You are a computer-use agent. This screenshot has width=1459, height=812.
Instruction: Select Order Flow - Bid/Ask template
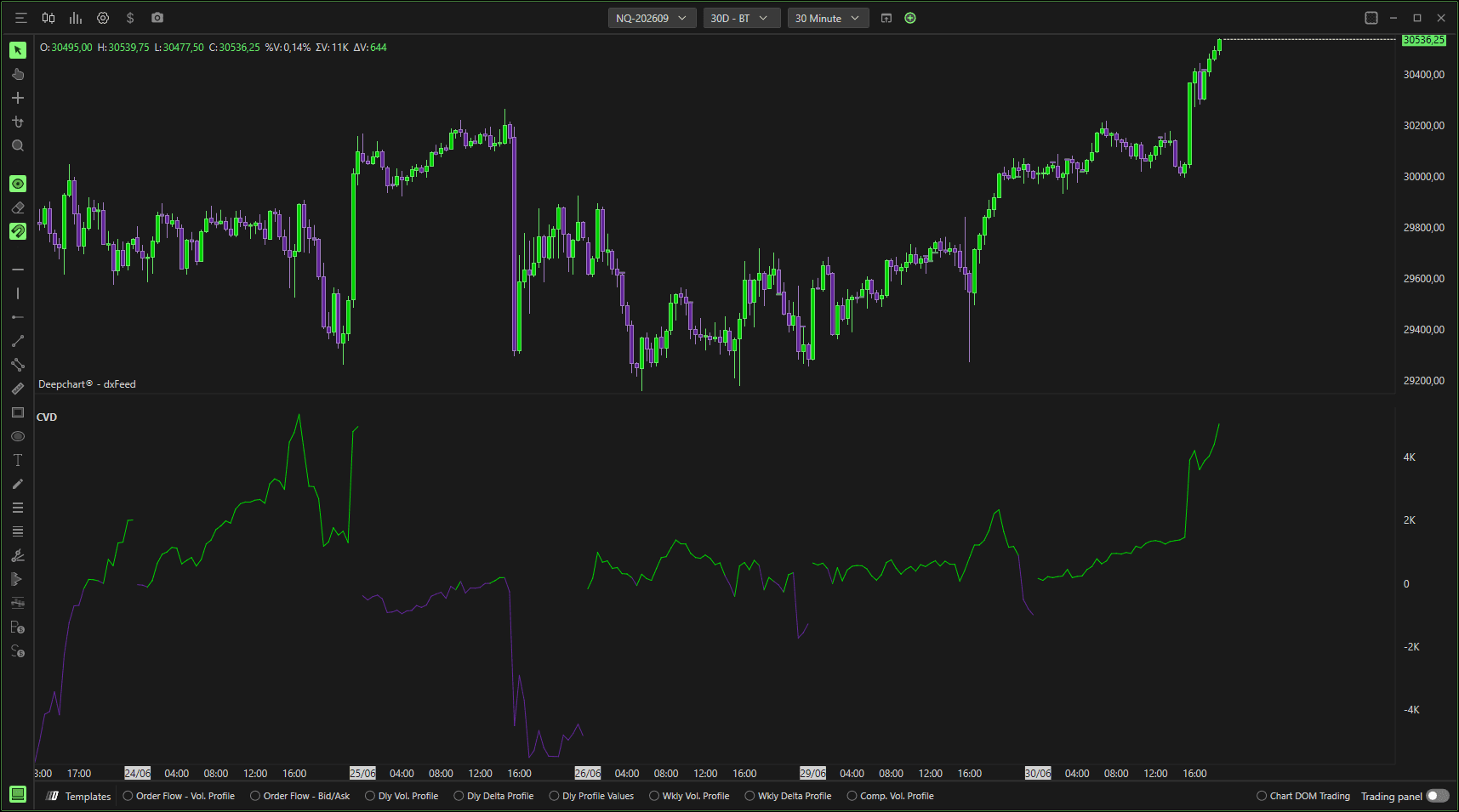(x=300, y=796)
